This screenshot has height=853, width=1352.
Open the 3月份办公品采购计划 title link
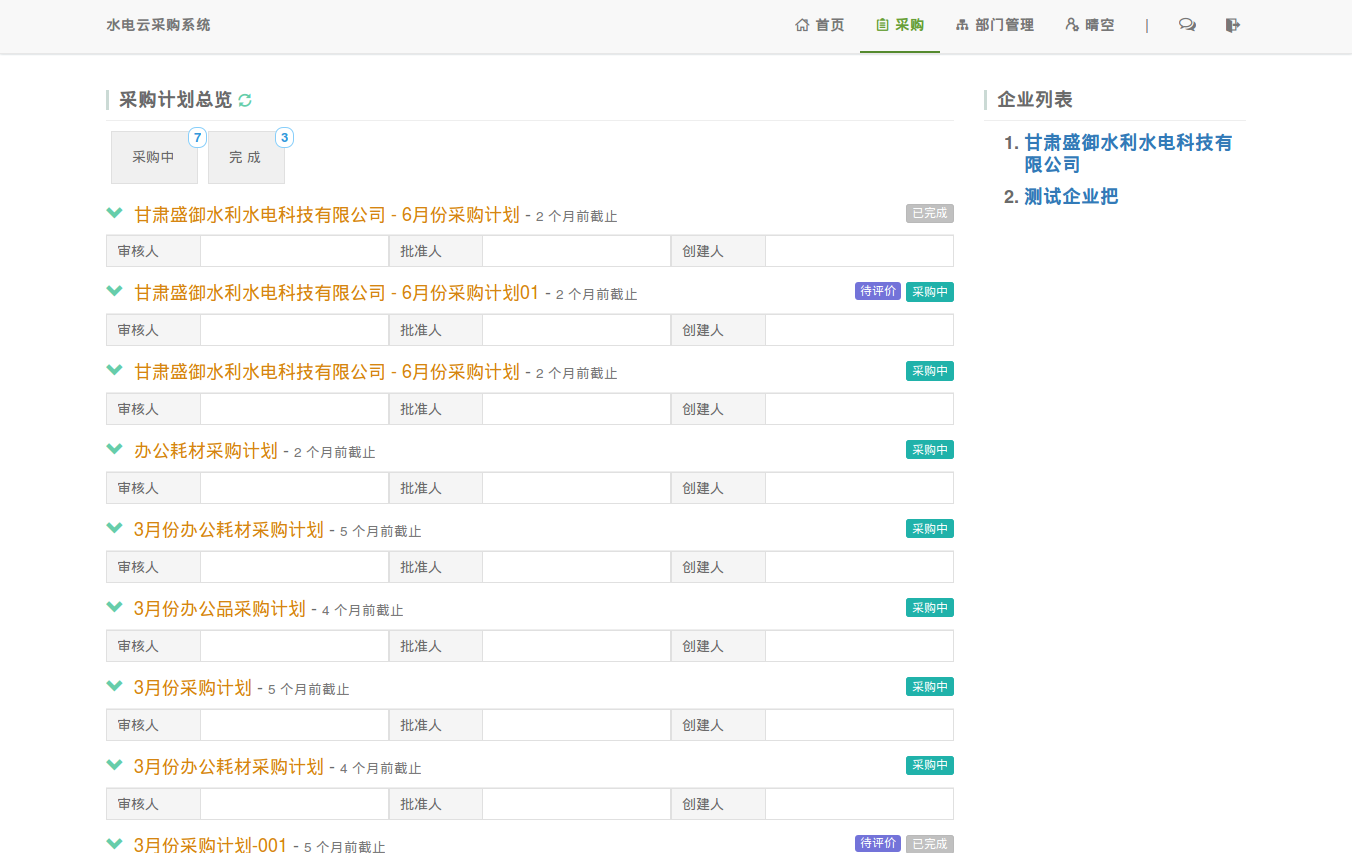[220, 609]
